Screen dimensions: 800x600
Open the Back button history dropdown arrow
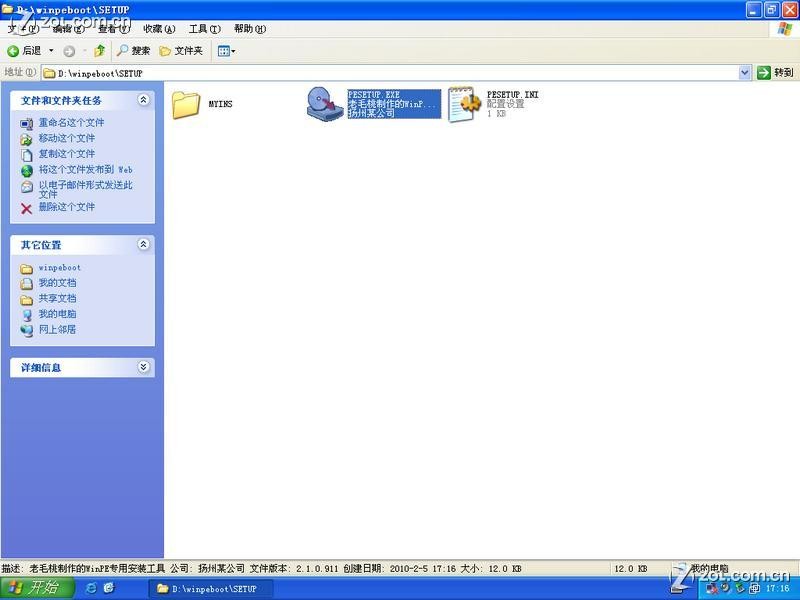click(x=51, y=51)
